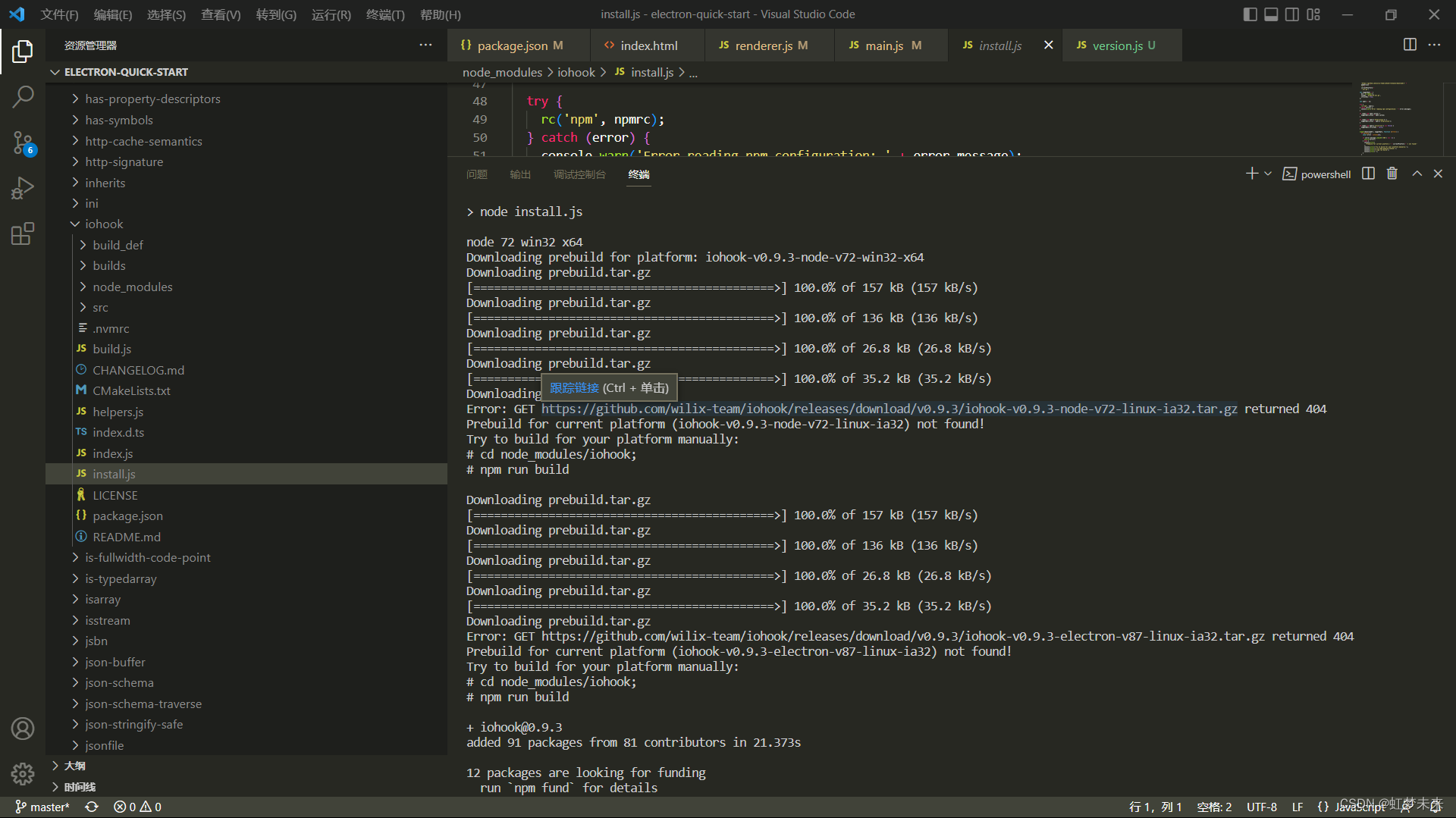Screen dimensions: 1456x818
Task: Switch to index.html tab
Action: click(648, 45)
